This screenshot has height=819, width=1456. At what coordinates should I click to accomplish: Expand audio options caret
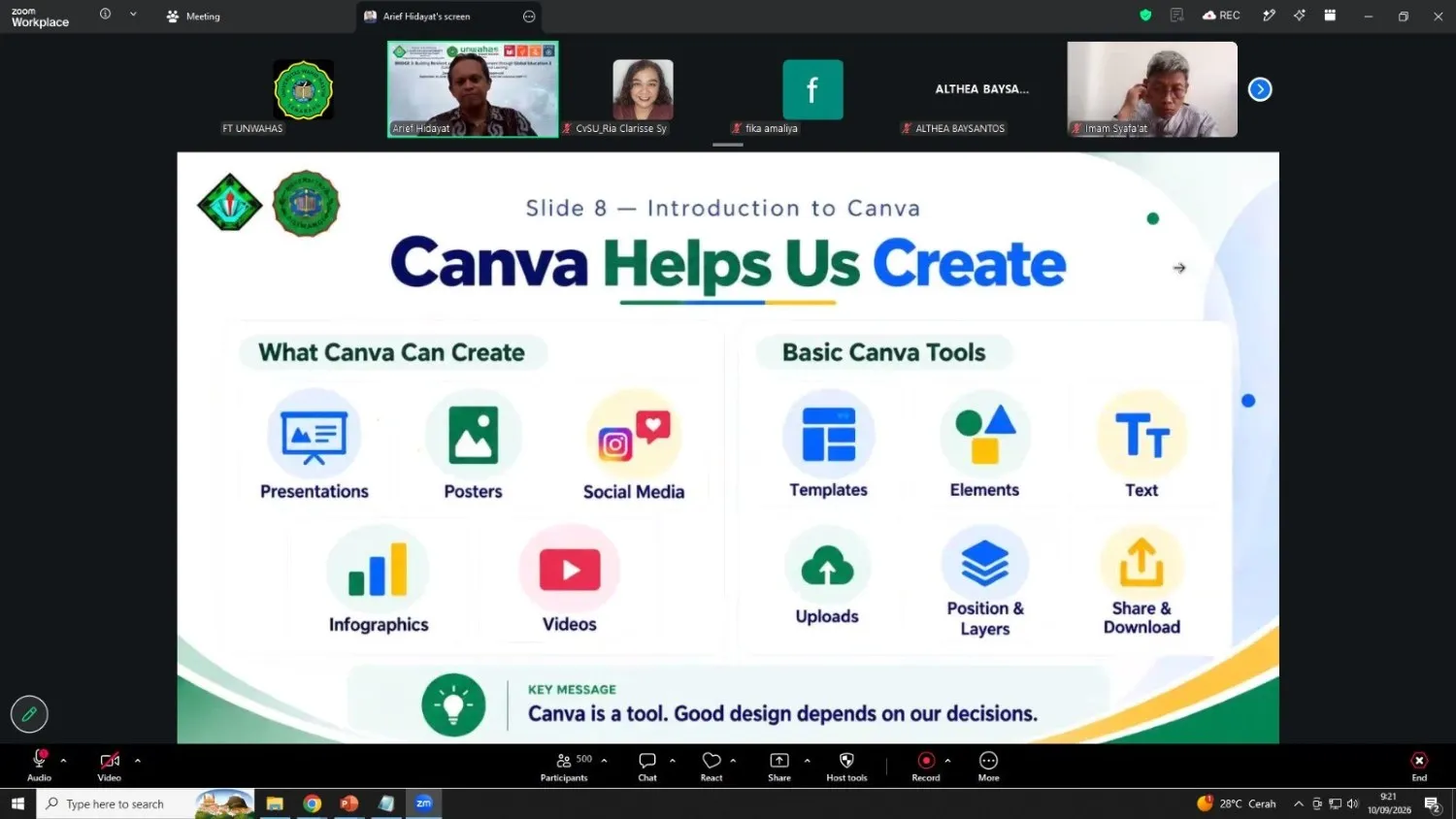(64, 761)
